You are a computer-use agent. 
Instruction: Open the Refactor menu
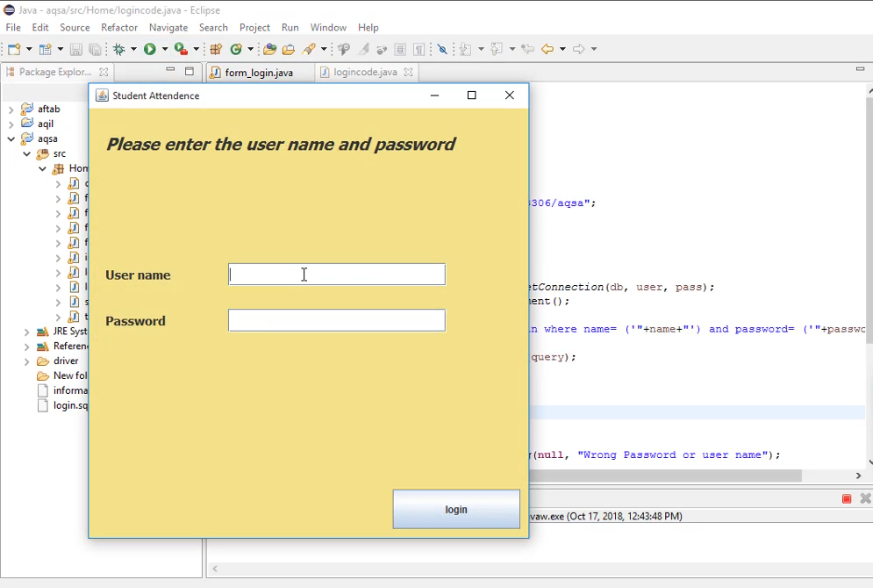[x=119, y=27]
